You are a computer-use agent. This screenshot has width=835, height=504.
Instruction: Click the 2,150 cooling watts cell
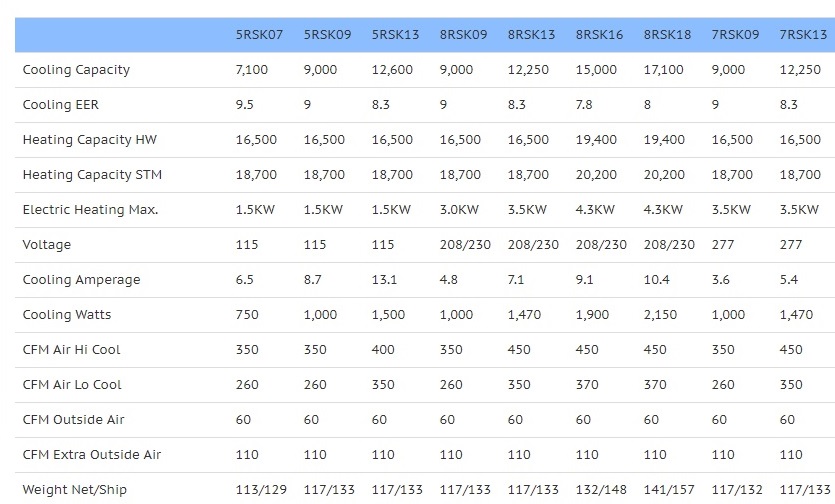(660, 314)
